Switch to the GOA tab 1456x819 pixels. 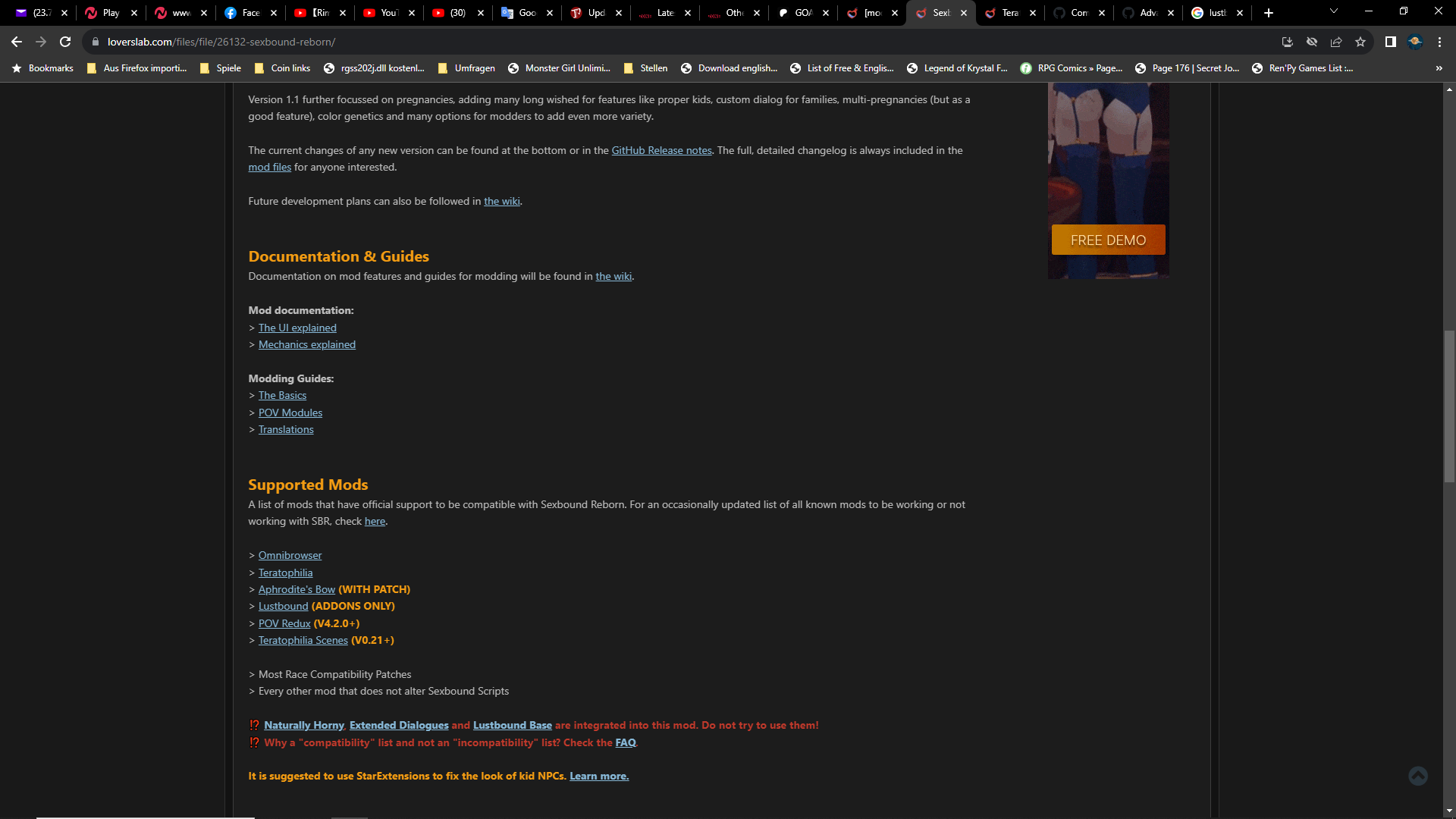click(x=800, y=13)
